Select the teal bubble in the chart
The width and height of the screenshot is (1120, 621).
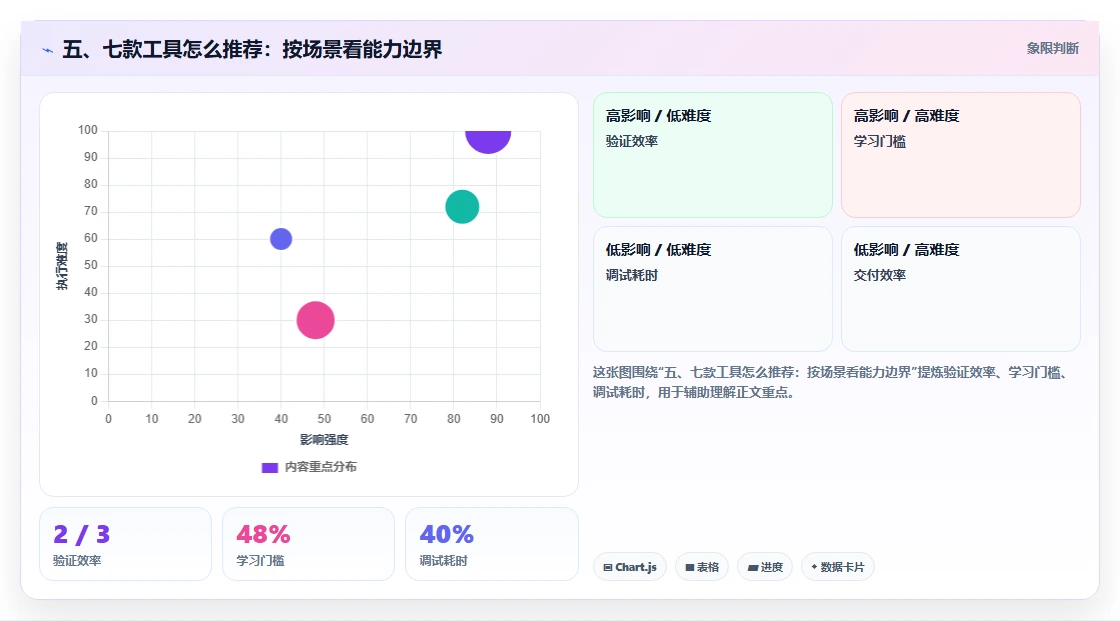[462, 207]
